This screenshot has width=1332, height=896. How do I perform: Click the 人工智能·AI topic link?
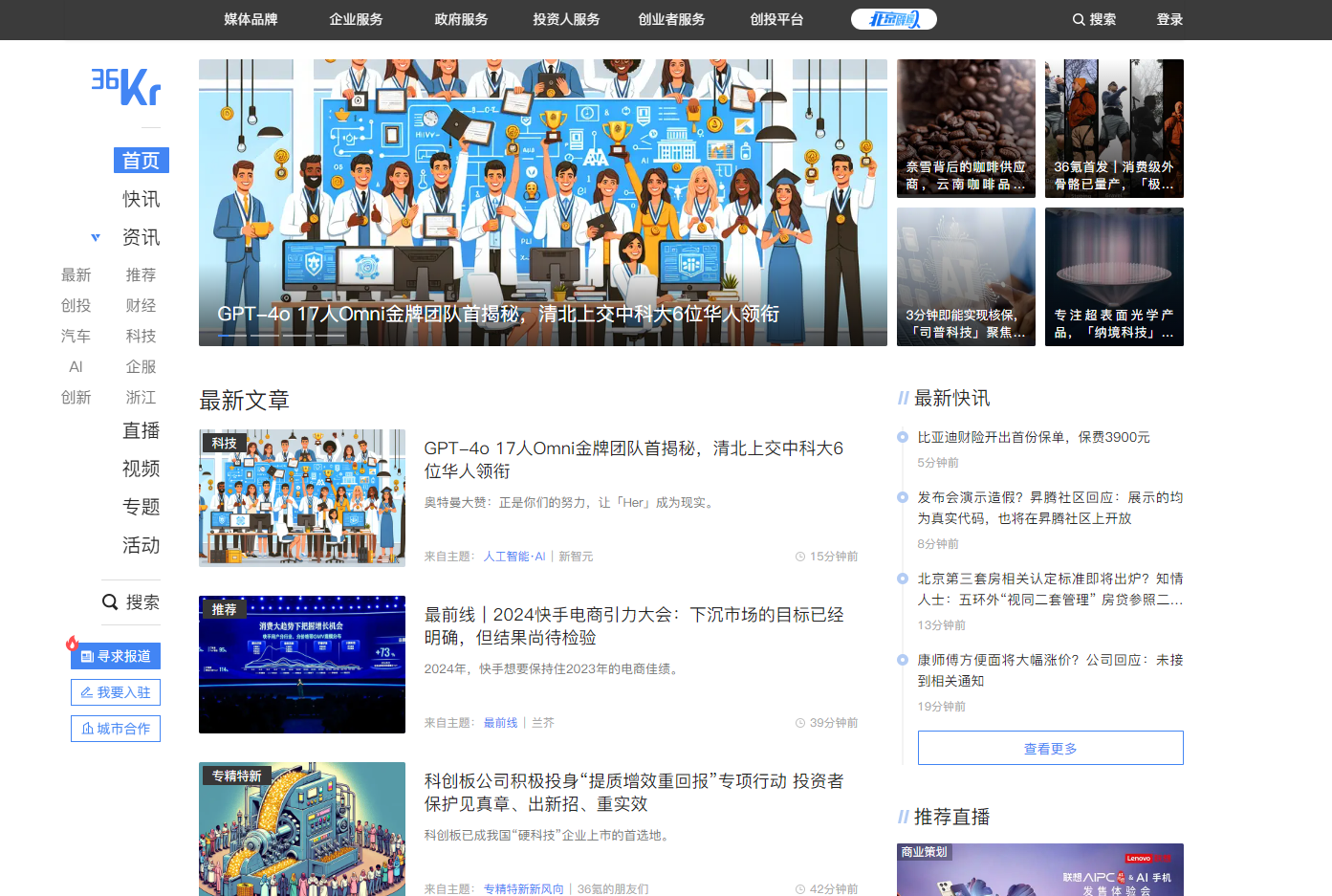pos(514,557)
